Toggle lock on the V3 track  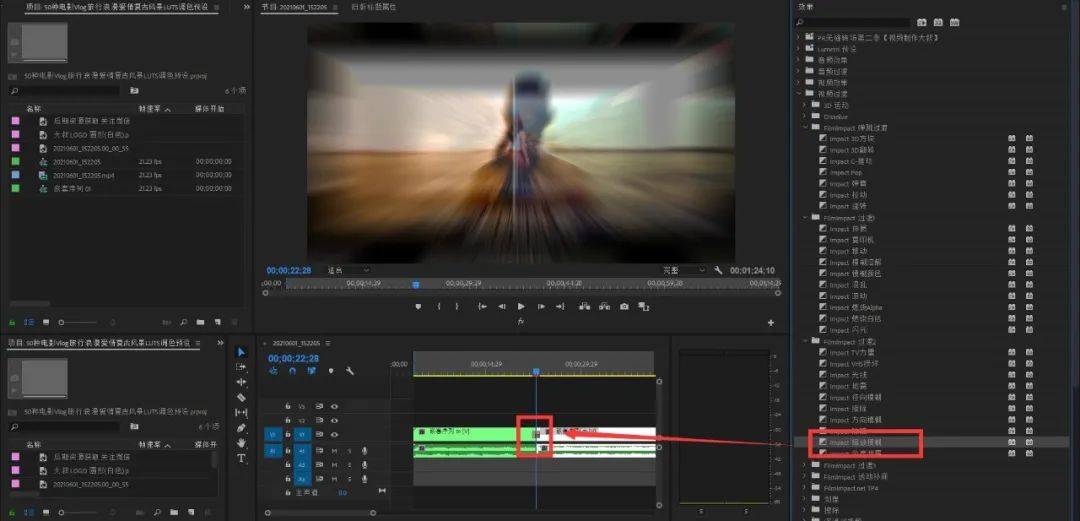(x=288, y=407)
